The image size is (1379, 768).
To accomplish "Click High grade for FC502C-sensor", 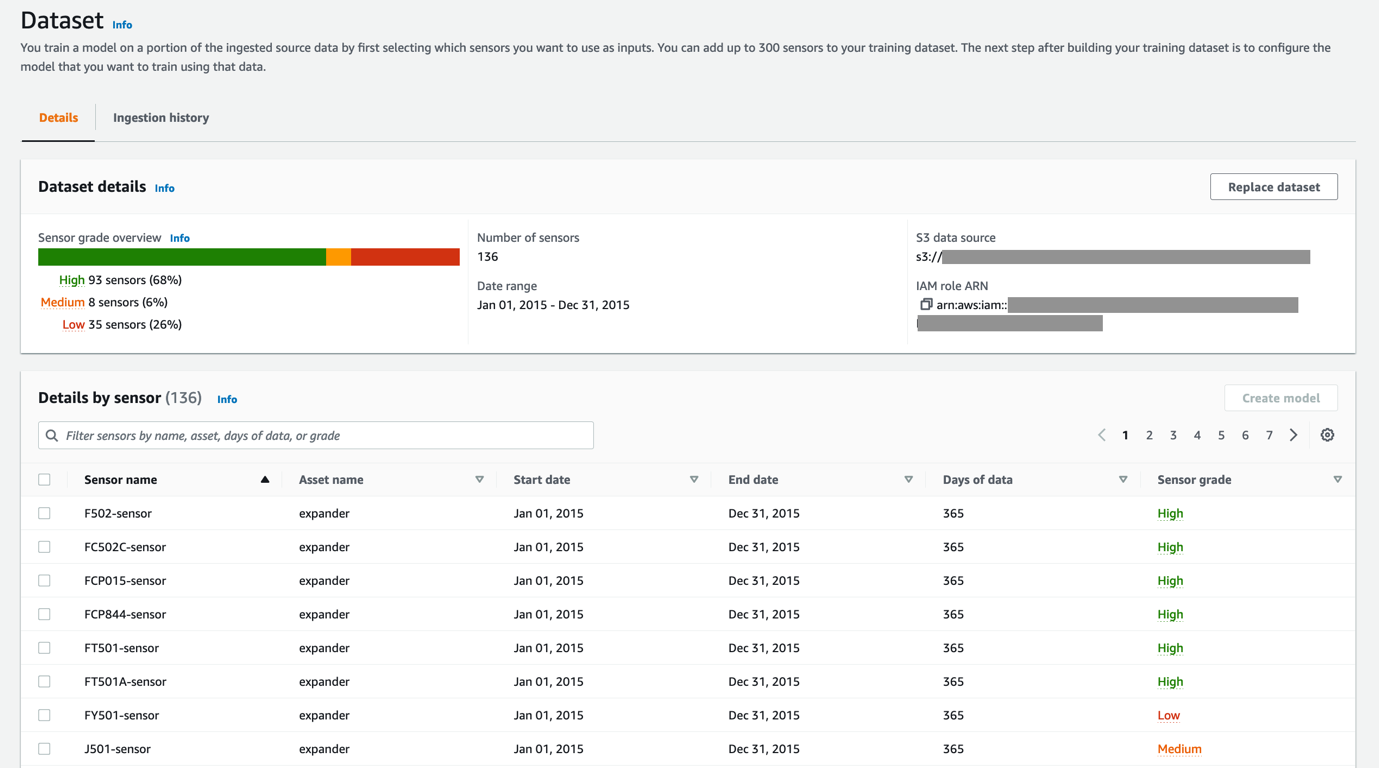I will 1170,547.
